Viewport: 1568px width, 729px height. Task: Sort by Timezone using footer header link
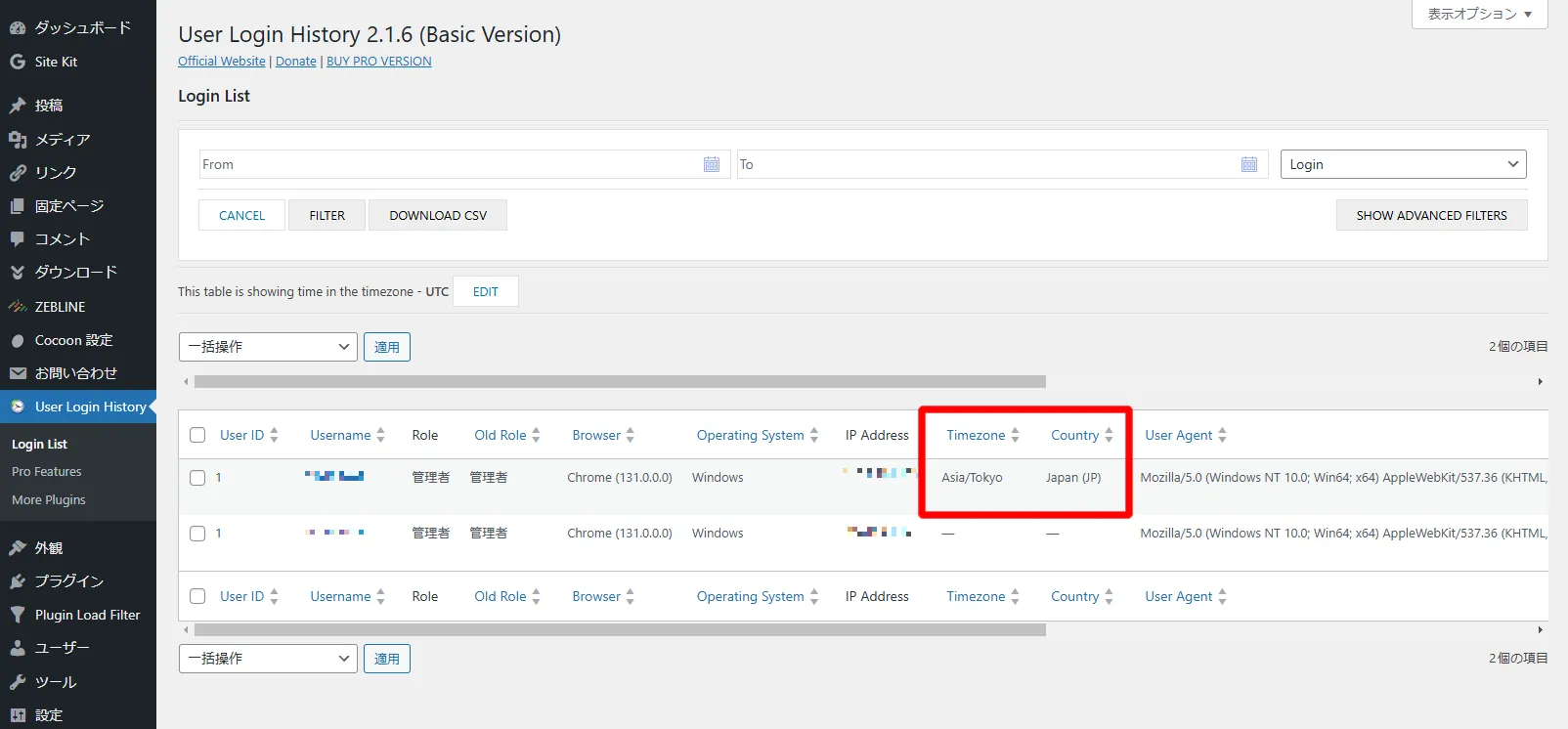coord(976,596)
